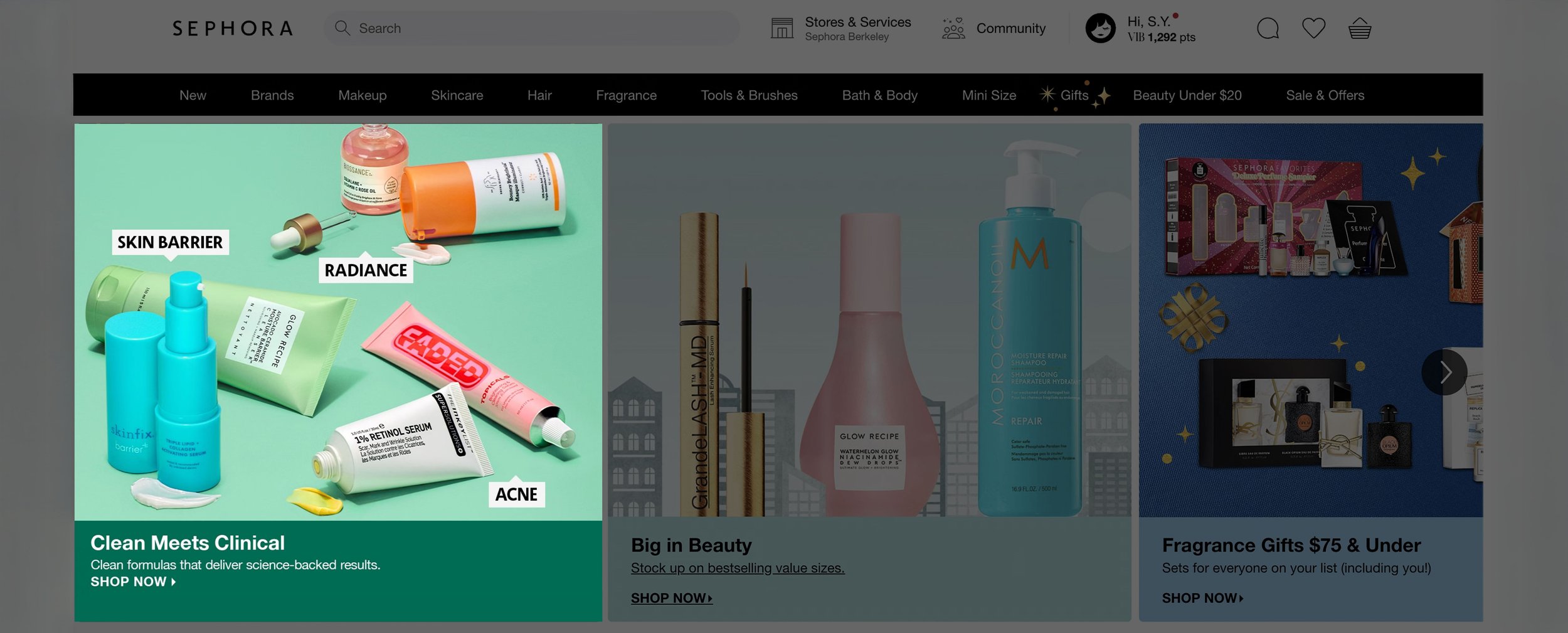Image resolution: width=1568 pixels, height=633 pixels.
Task: Open the Sale & Offers menu
Action: pos(1325,95)
